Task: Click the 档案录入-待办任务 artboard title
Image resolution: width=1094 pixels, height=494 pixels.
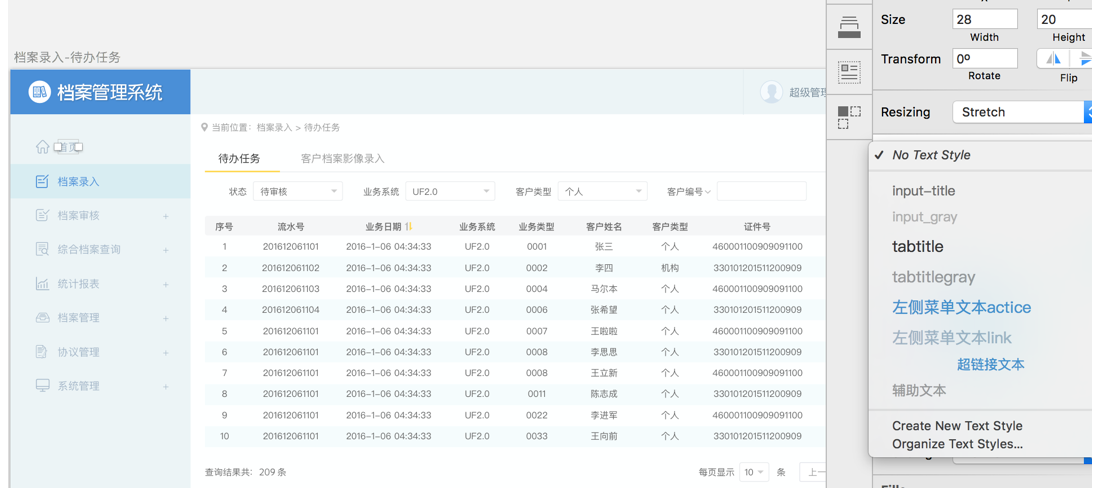Action: [67, 57]
